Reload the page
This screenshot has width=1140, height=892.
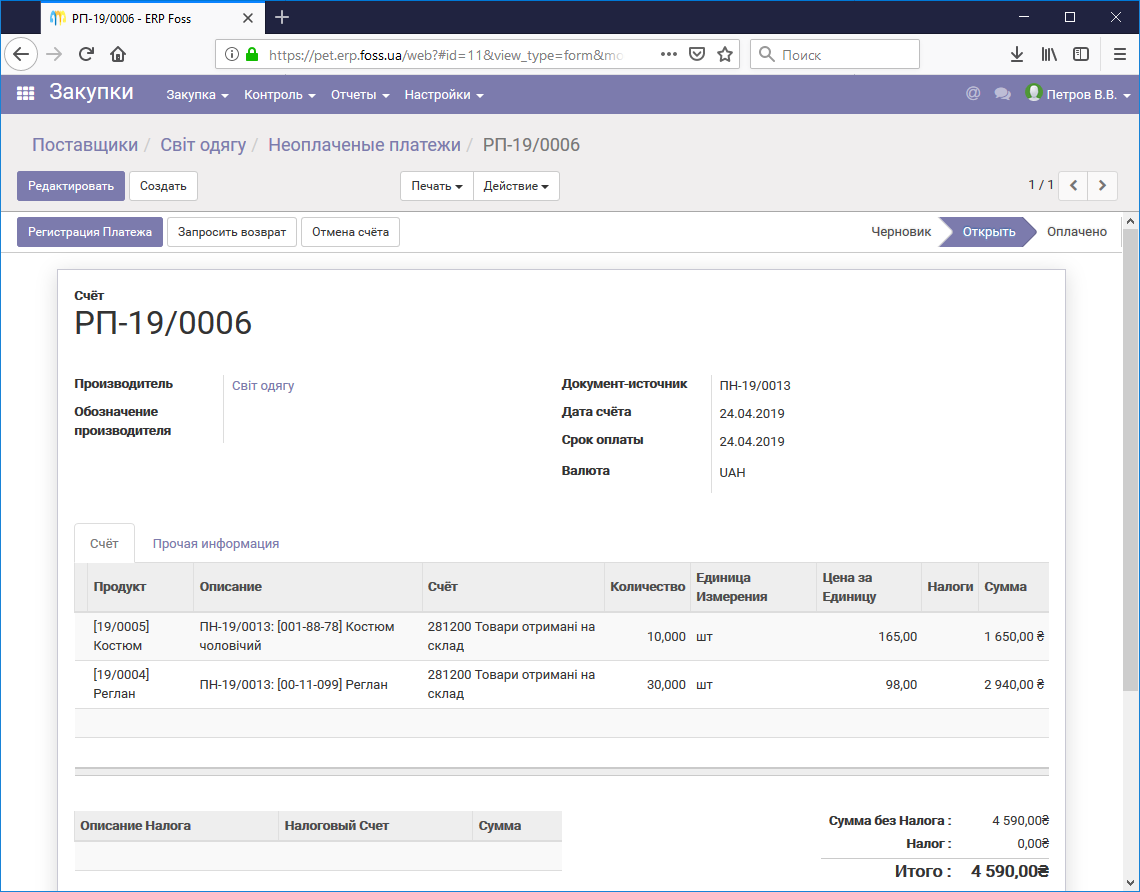coord(87,54)
